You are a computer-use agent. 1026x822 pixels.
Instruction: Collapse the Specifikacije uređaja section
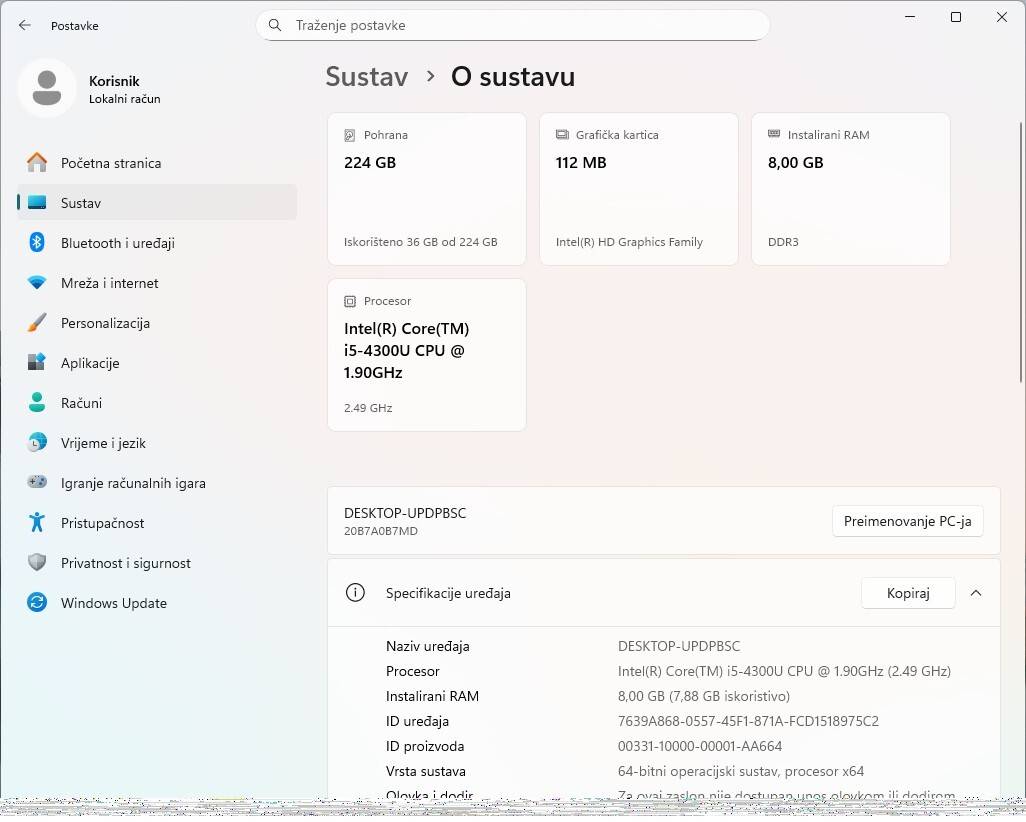[x=975, y=593]
